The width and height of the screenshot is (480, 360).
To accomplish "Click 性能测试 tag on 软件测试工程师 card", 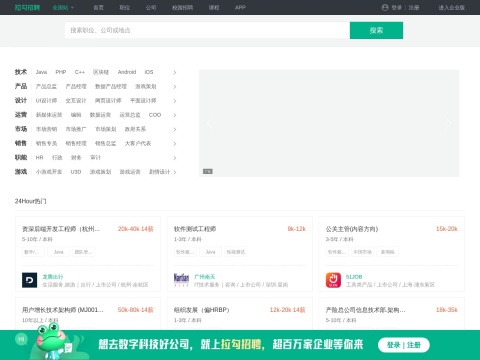I will (236, 252).
